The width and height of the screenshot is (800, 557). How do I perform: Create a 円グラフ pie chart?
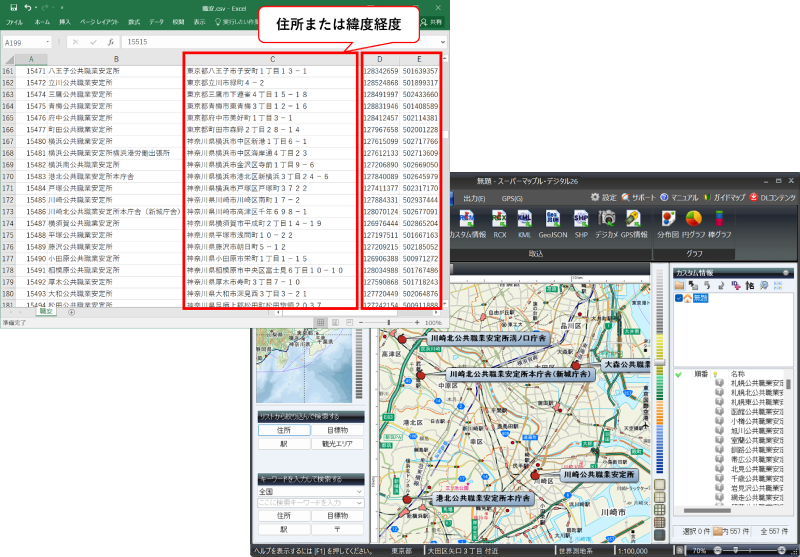(693, 224)
